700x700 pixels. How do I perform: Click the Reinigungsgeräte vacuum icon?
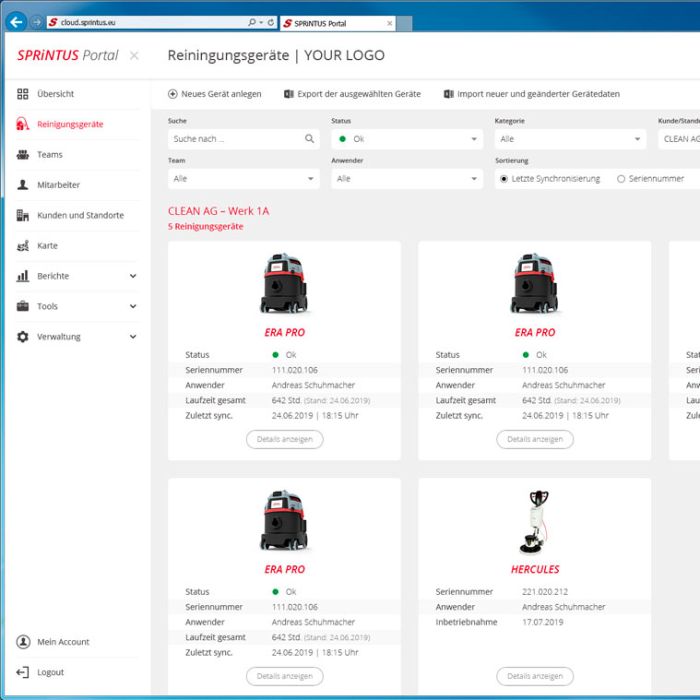click(22, 124)
